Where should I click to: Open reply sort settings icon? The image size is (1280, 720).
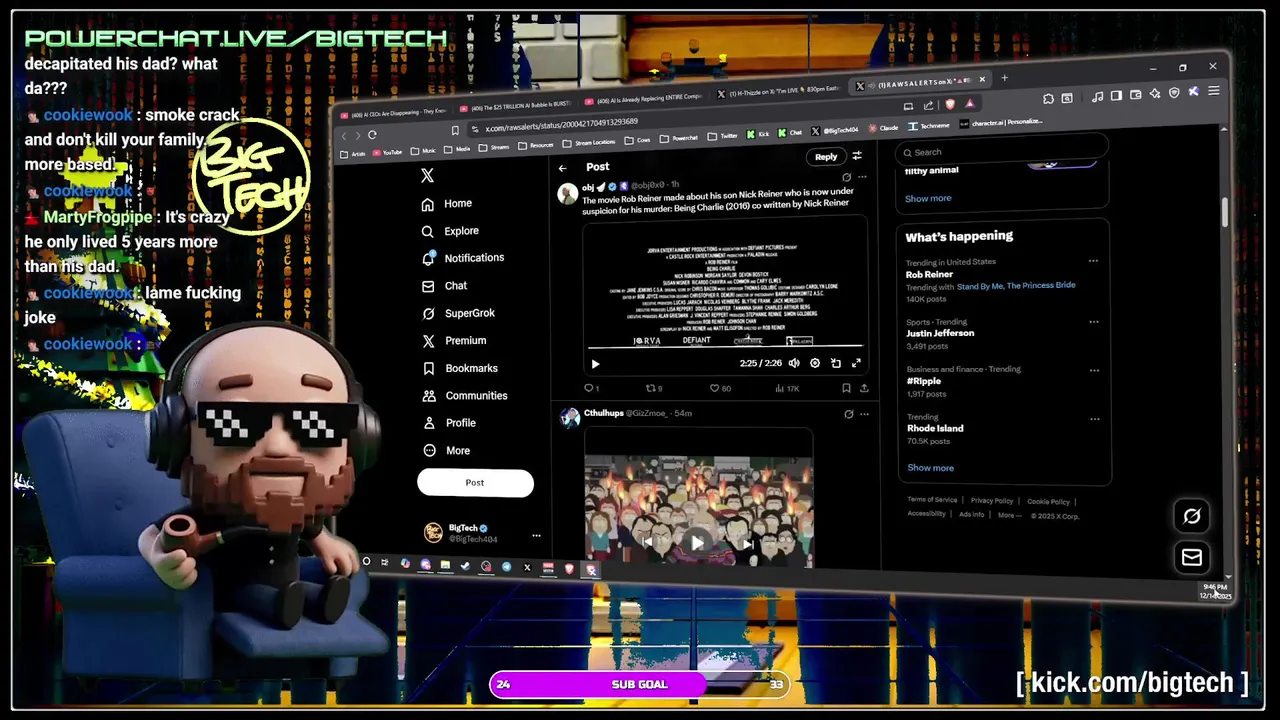tap(857, 156)
